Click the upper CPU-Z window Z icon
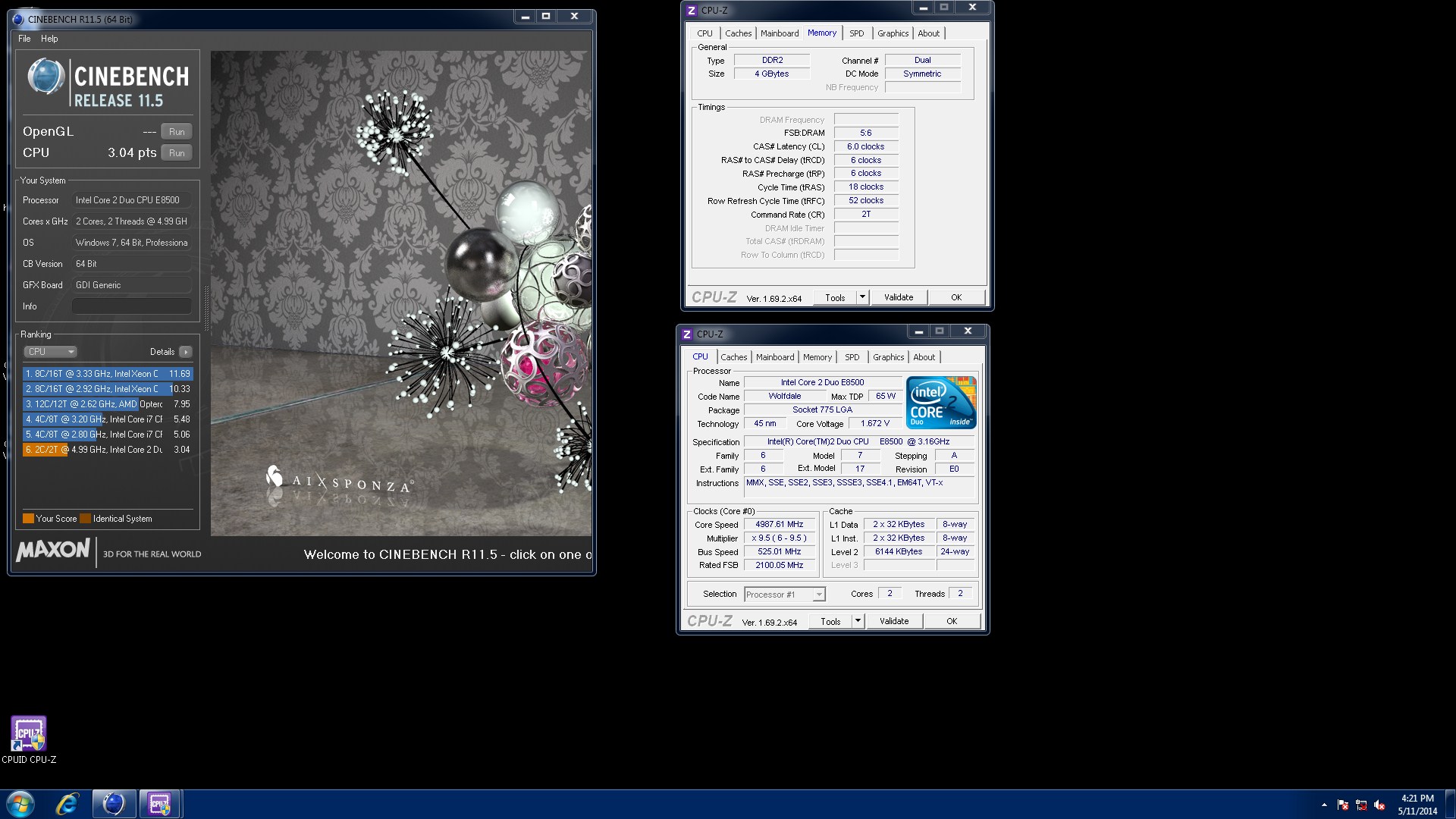Viewport: 1456px width, 819px height. (691, 10)
